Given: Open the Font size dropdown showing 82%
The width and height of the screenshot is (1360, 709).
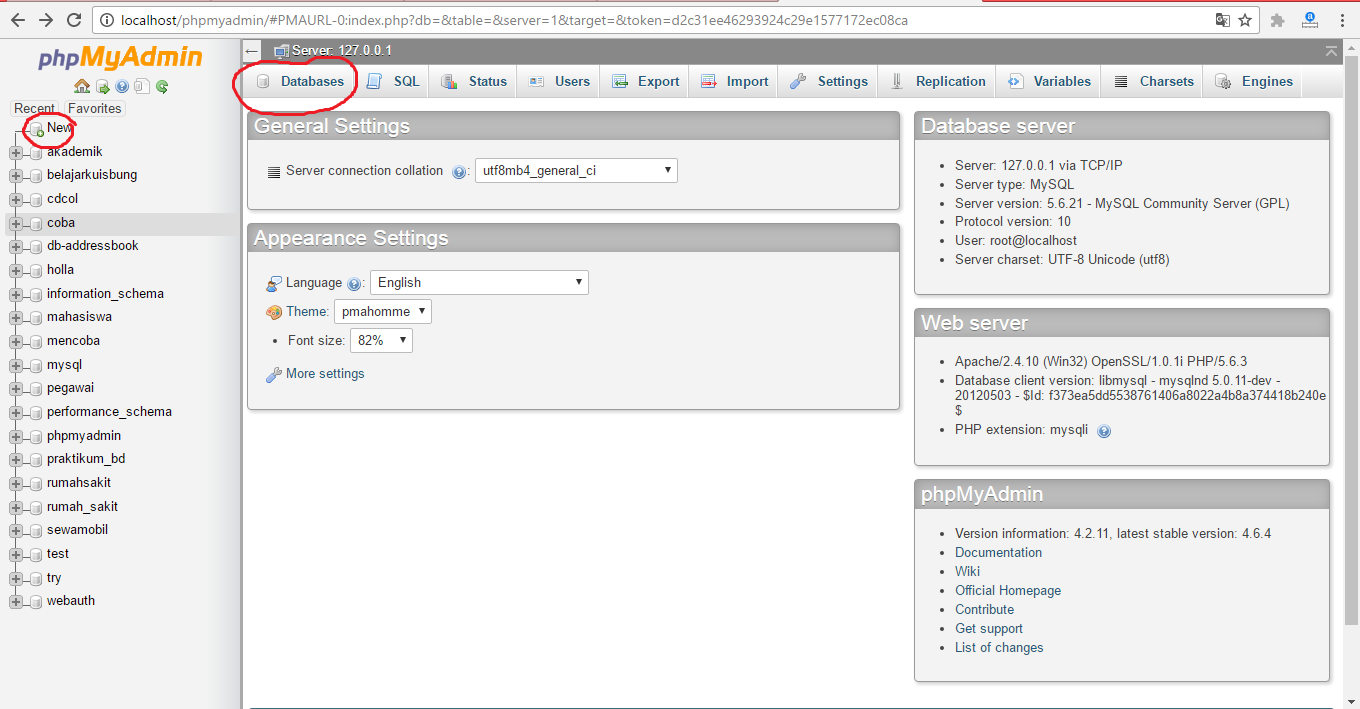Looking at the screenshot, I should (381, 341).
